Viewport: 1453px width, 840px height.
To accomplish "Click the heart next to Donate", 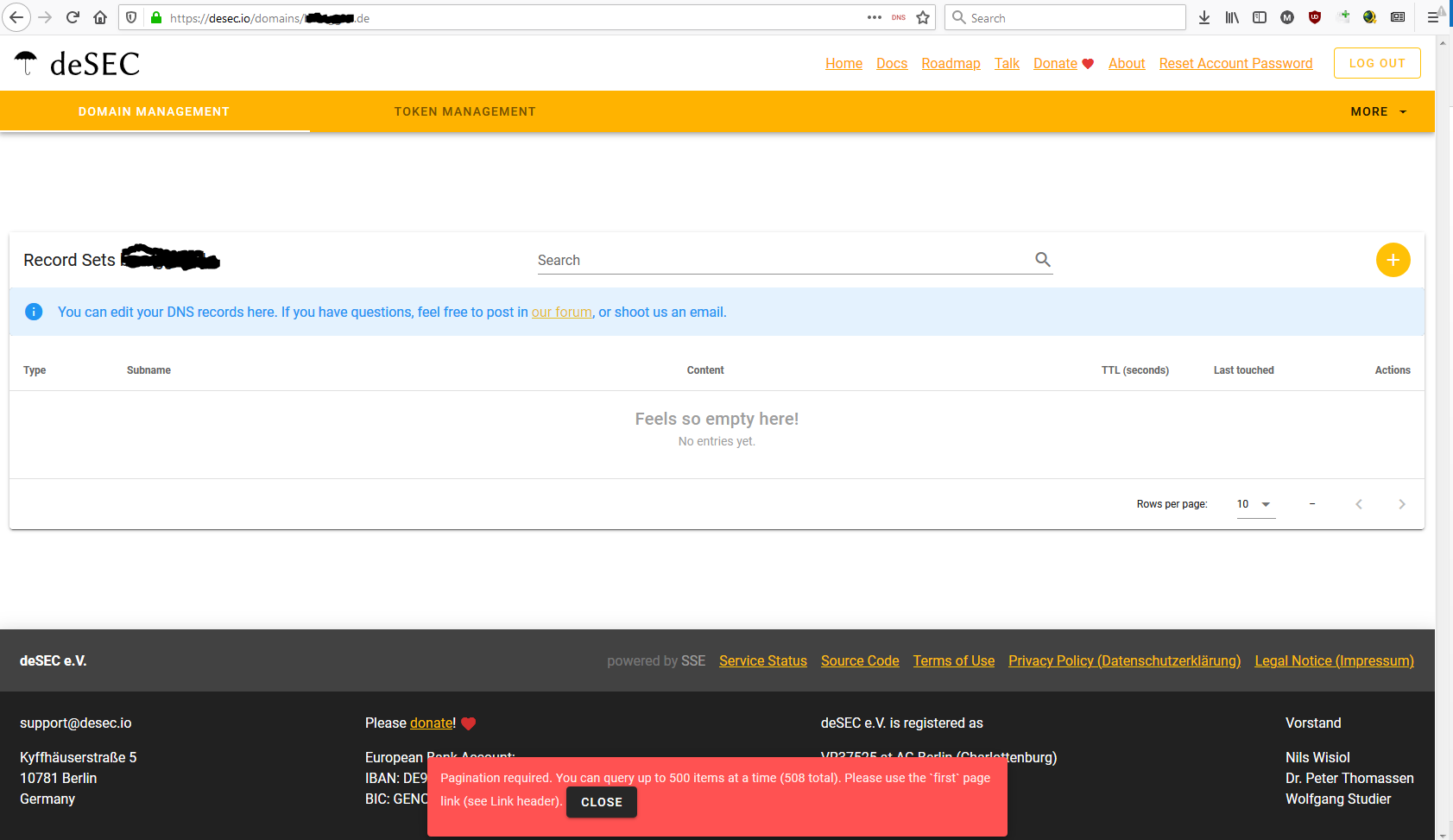I will 1088,64.
